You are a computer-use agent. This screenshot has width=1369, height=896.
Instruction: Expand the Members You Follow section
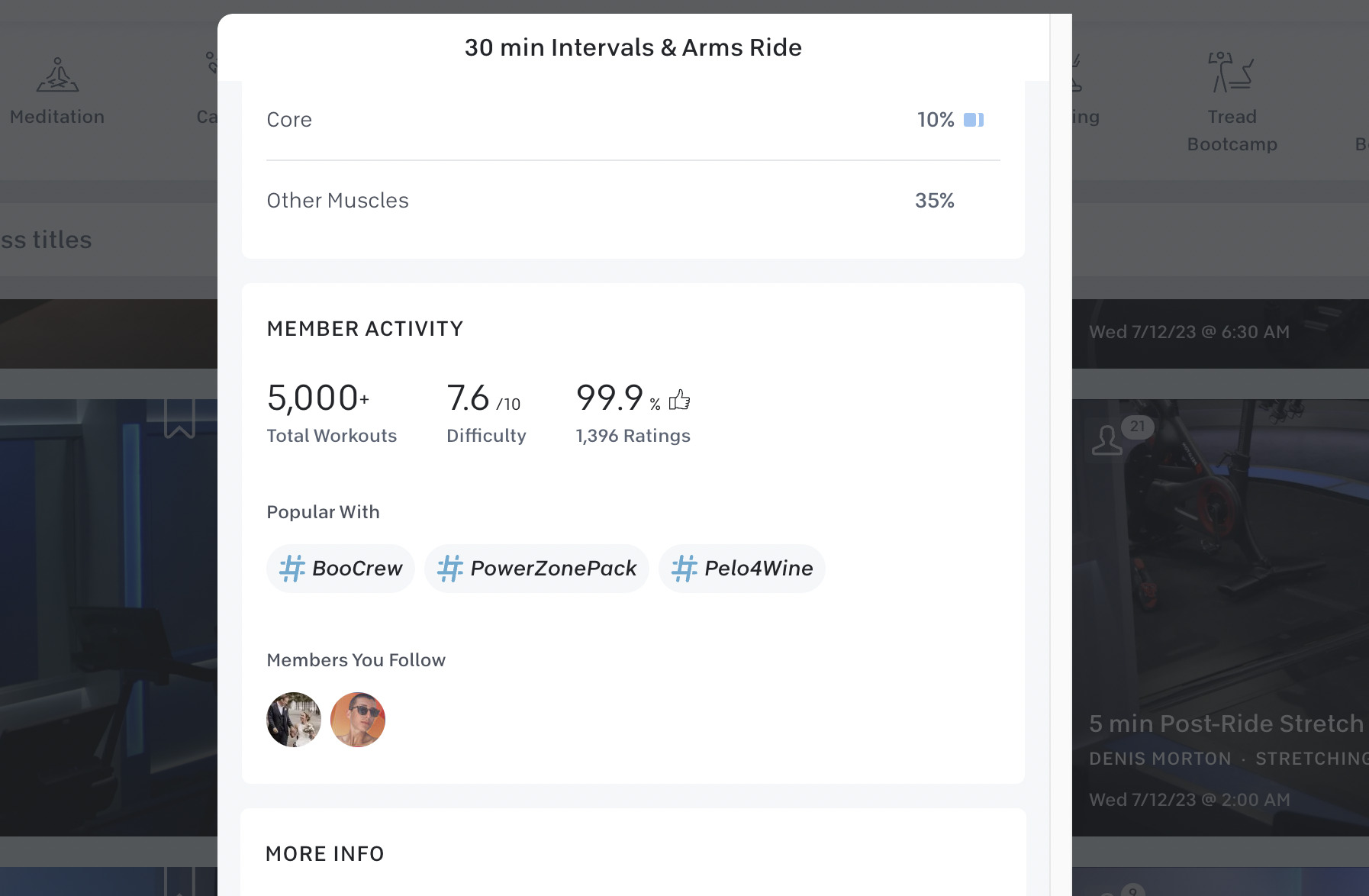pyautogui.click(x=356, y=659)
